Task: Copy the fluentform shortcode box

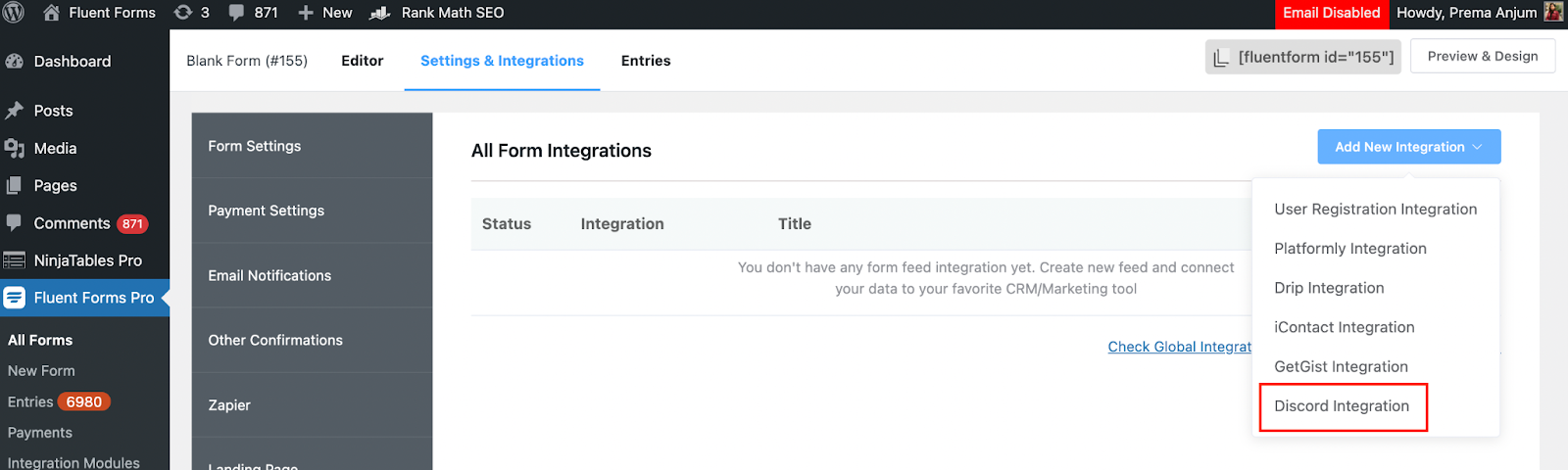Action: coord(1302,57)
